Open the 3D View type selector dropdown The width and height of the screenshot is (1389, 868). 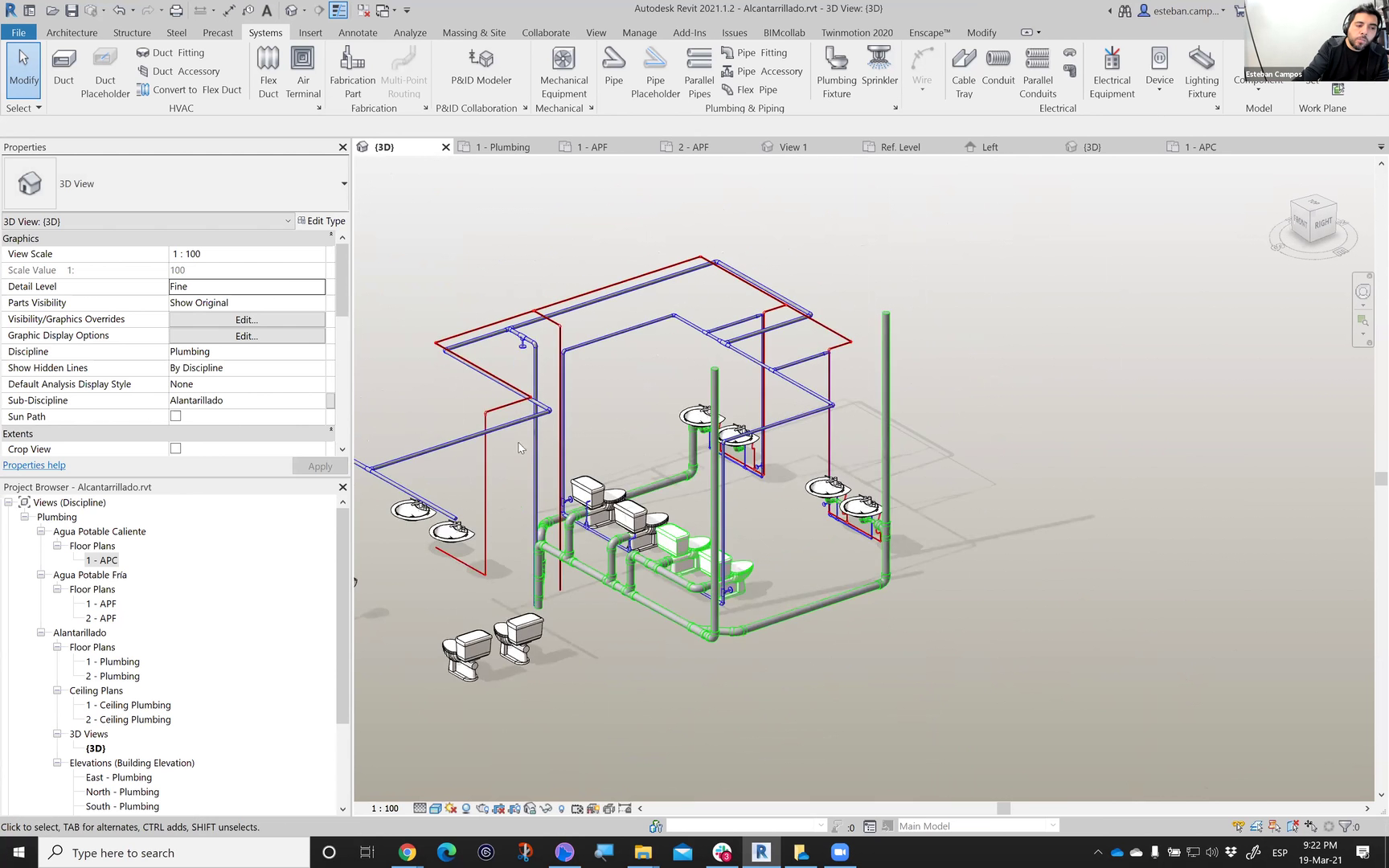344,184
